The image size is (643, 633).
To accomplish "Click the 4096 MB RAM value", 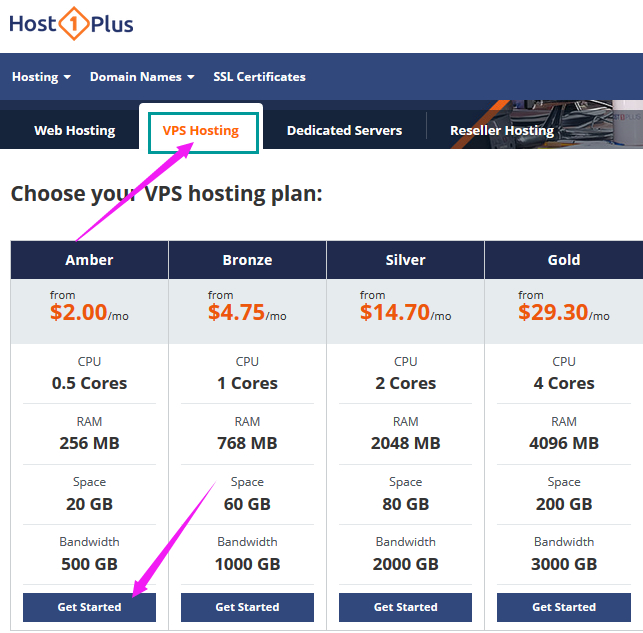I will pyautogui.click(x=564, y=443).
